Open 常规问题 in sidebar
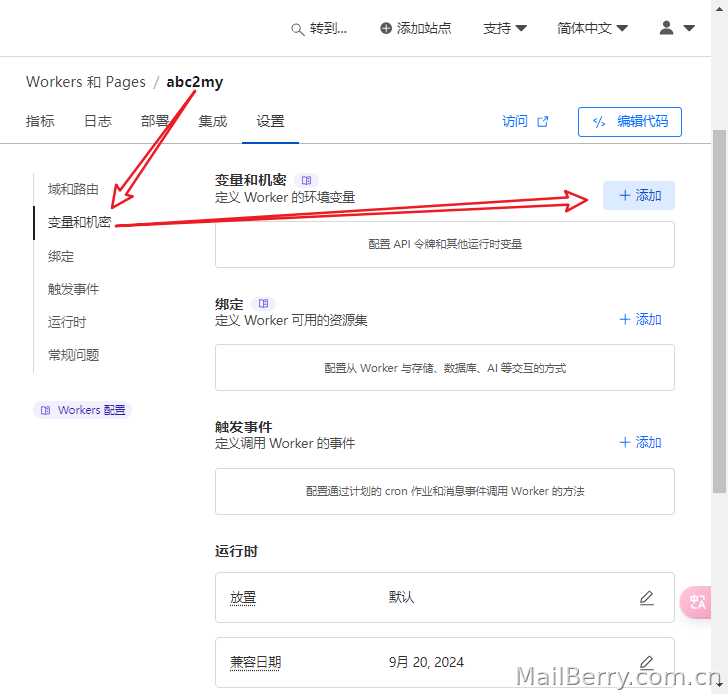 click(x=73, y=355)
